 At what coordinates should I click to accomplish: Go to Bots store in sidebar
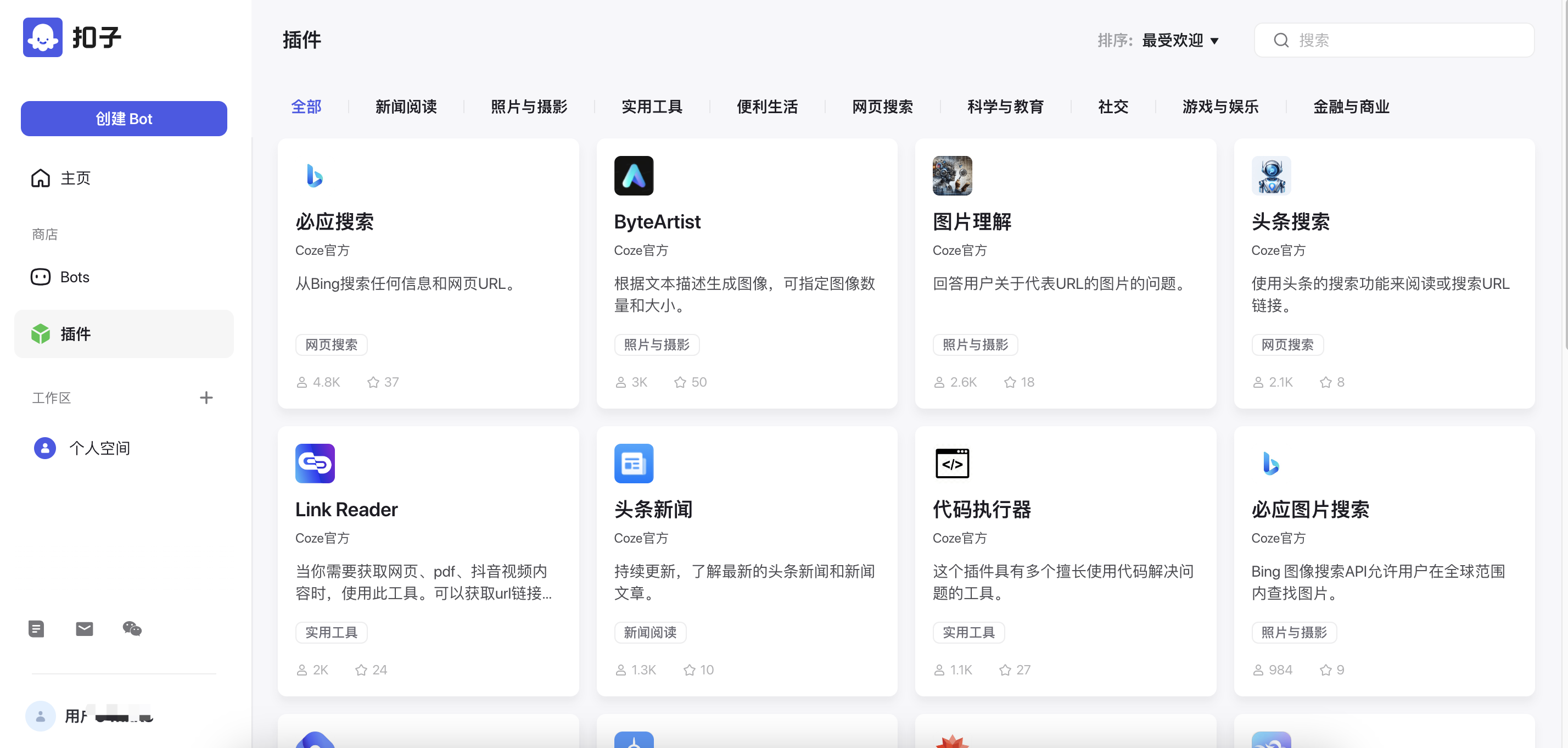point(74,277)
